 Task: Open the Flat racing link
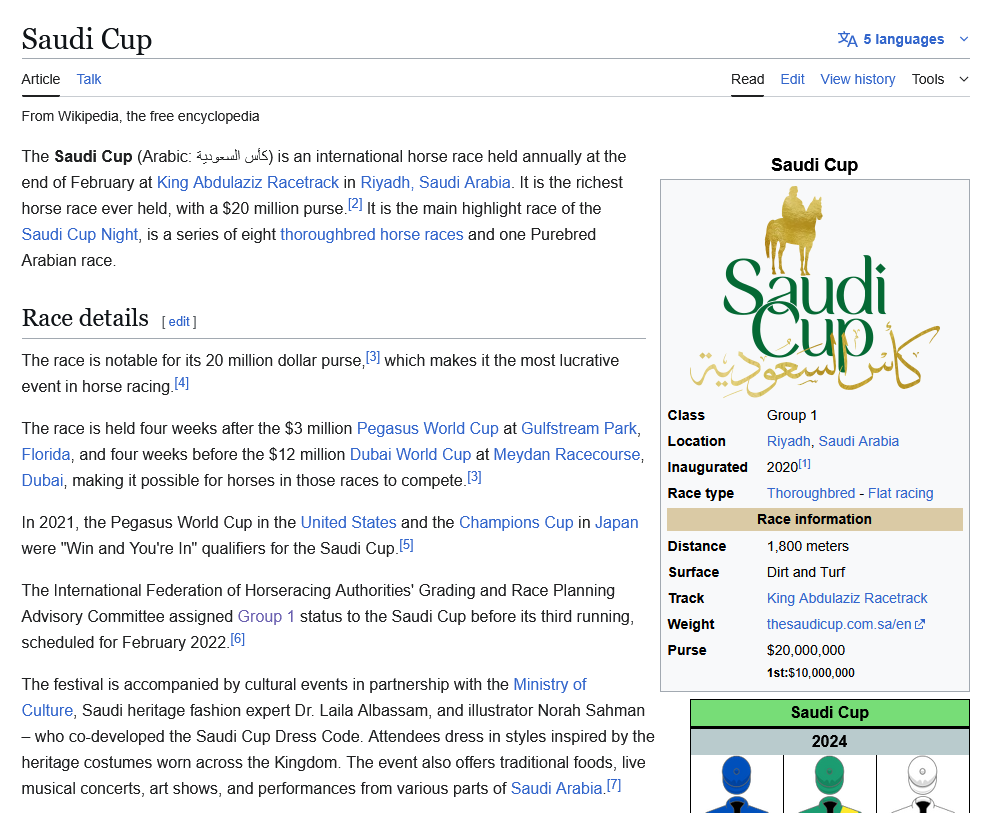coord(900,493)
